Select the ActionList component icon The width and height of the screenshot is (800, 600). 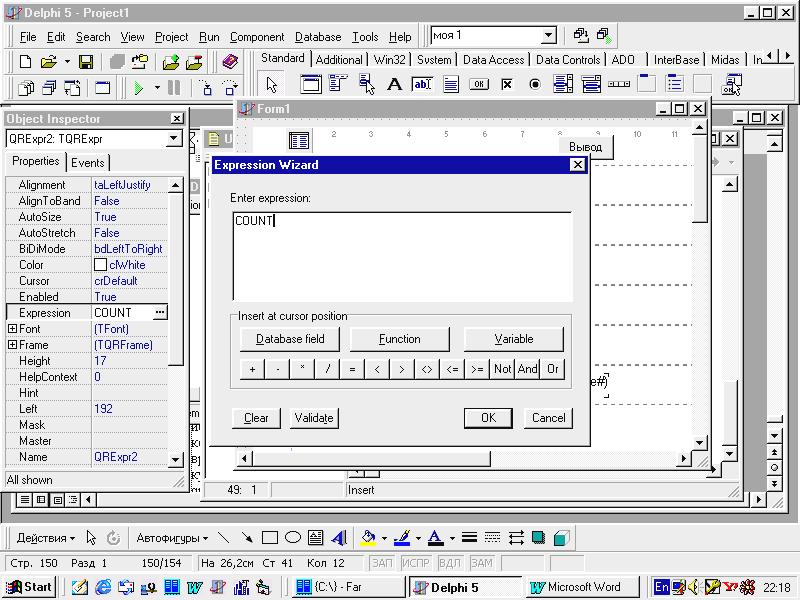click(731, 85)
